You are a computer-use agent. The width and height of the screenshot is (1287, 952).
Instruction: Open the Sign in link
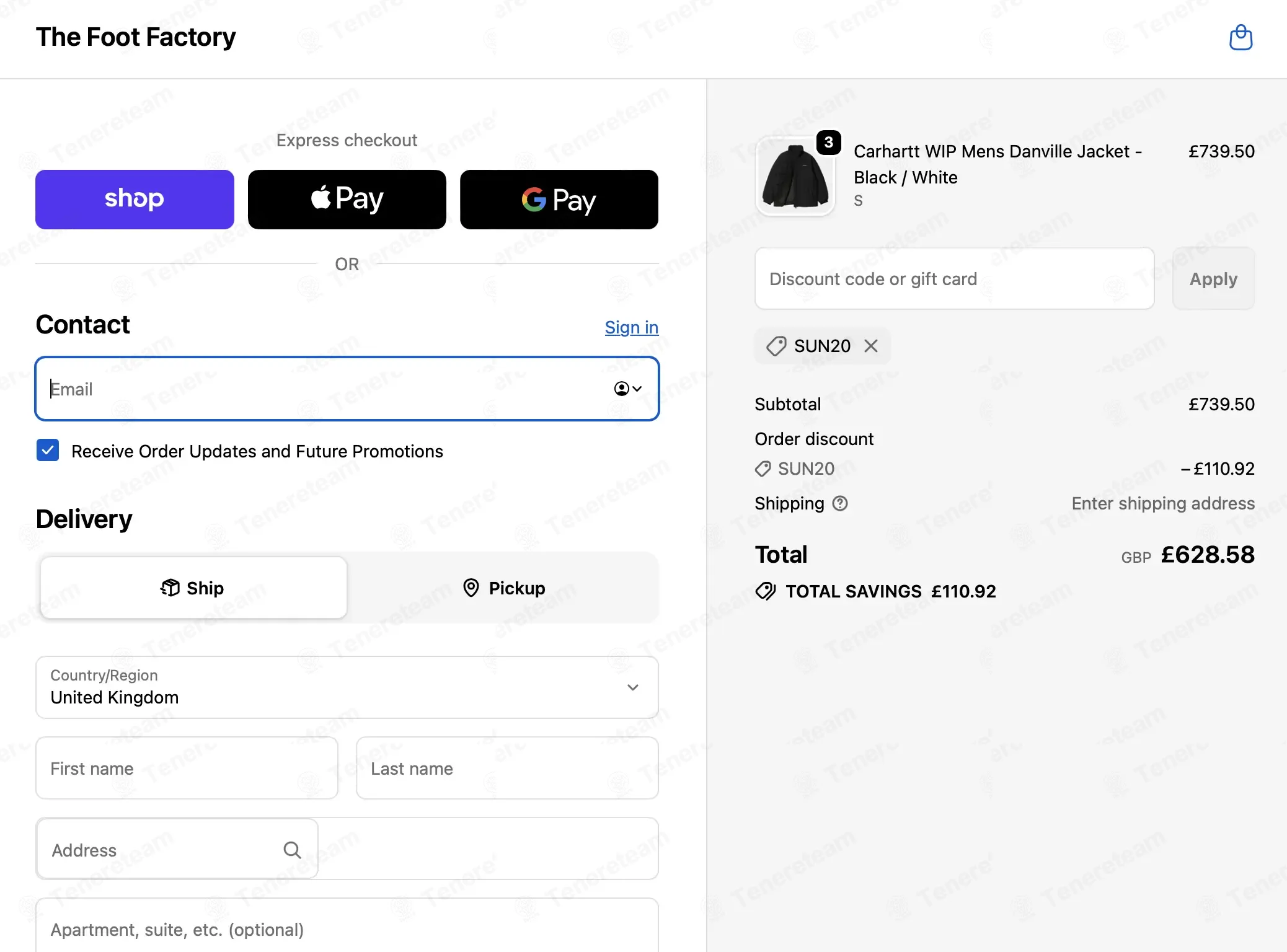point(632,327)
